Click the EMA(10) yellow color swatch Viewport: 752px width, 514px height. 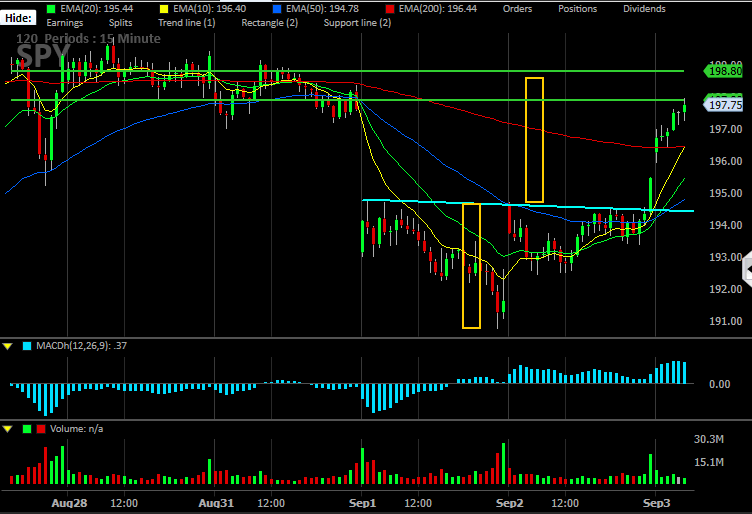pos(164,9)
